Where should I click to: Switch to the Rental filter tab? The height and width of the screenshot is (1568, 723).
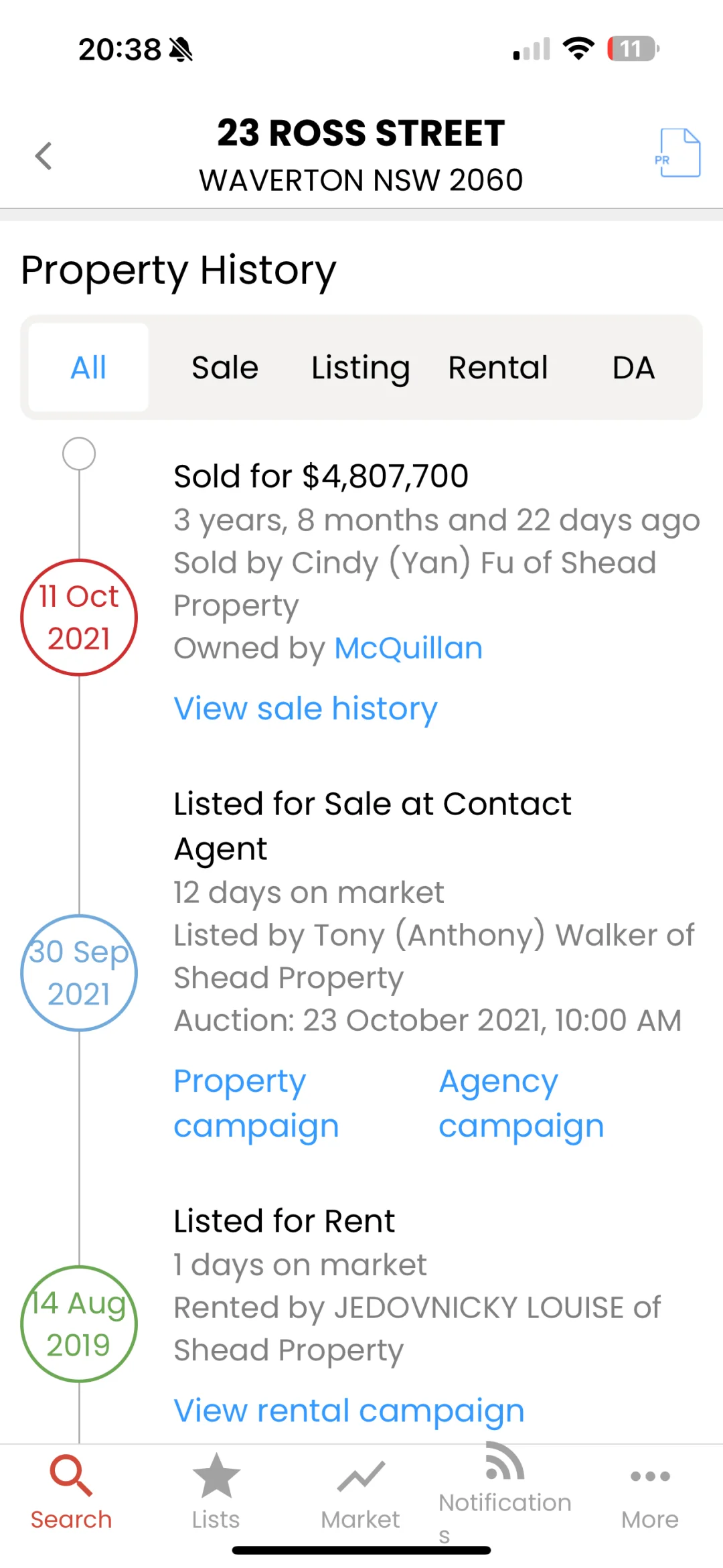497,367
